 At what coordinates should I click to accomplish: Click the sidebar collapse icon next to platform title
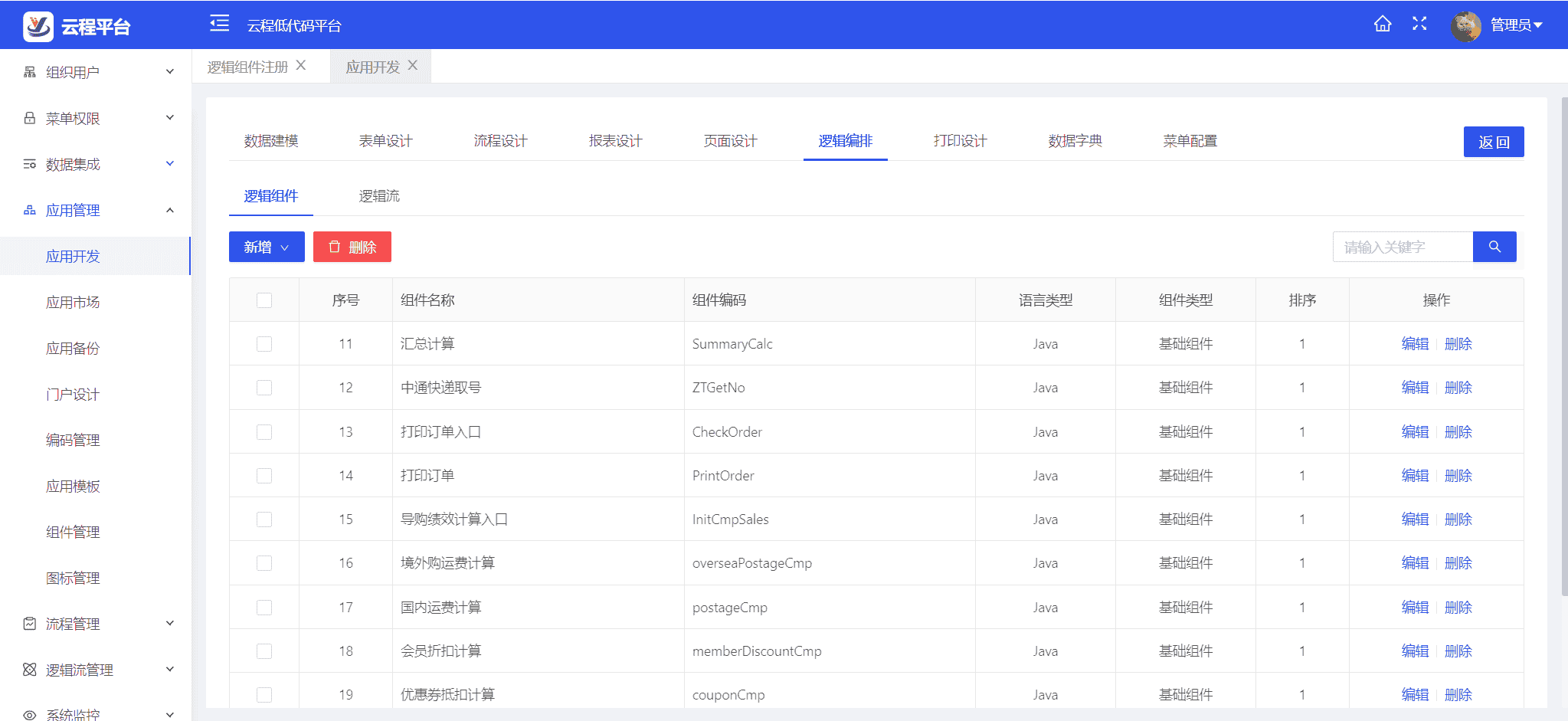coord(218,24)
